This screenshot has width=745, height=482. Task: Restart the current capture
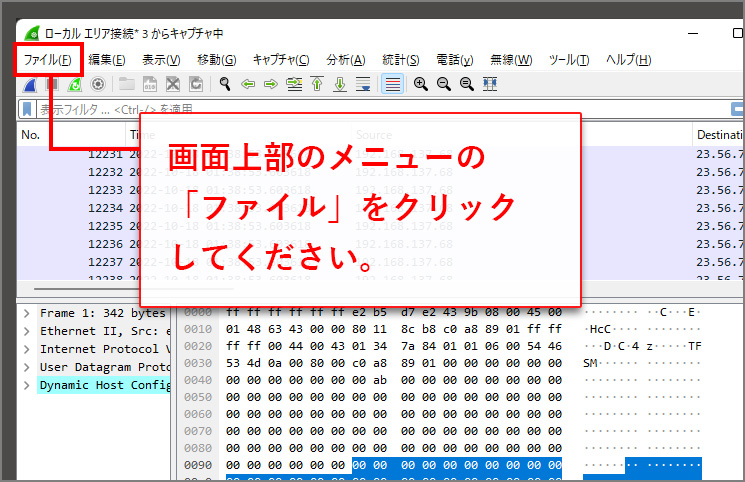[75, 85]
